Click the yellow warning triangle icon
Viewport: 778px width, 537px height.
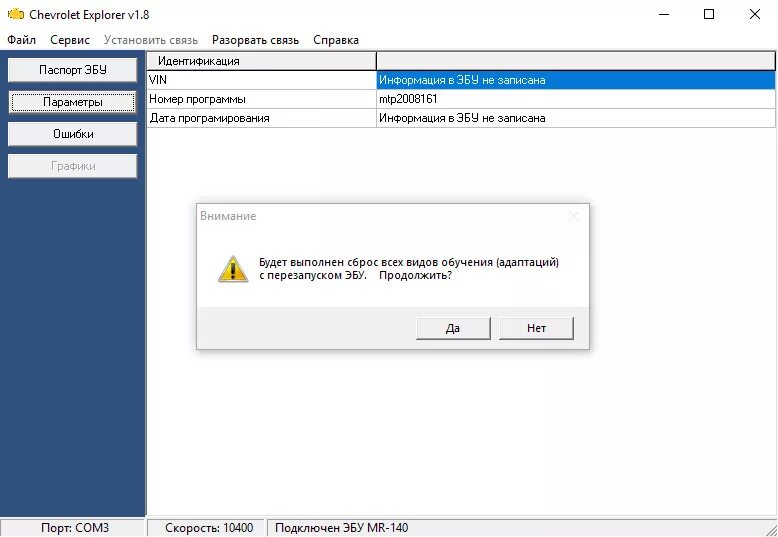pyautogui.click(x=233, y=269)
